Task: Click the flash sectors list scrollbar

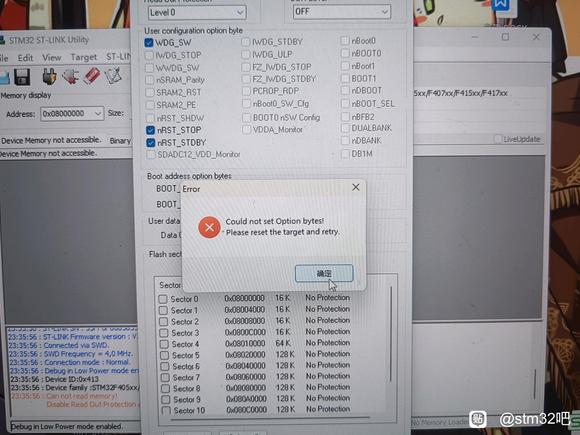Action: 391,334
